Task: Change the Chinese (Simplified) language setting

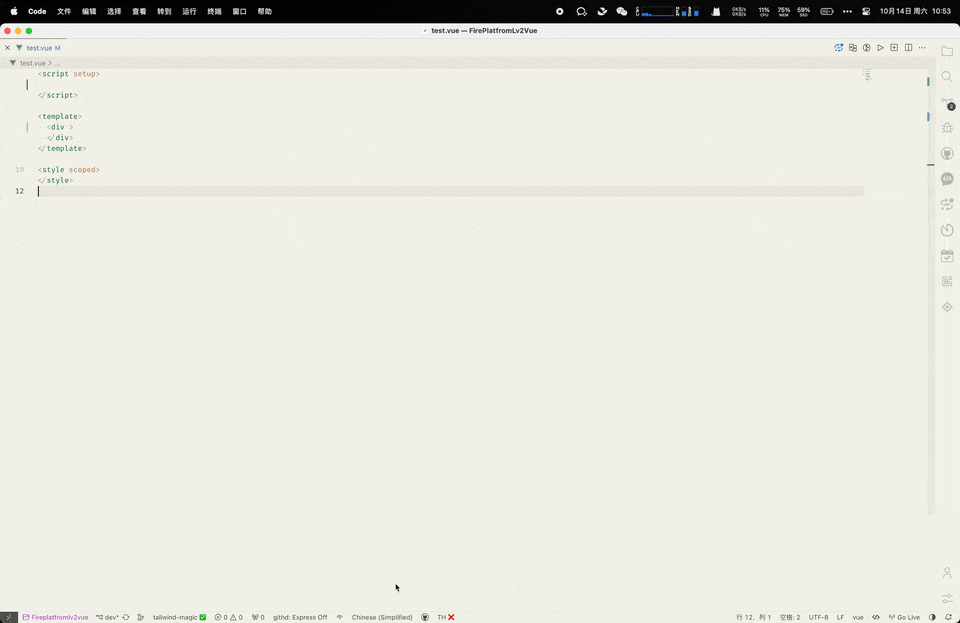Action: tap(382, 617)
